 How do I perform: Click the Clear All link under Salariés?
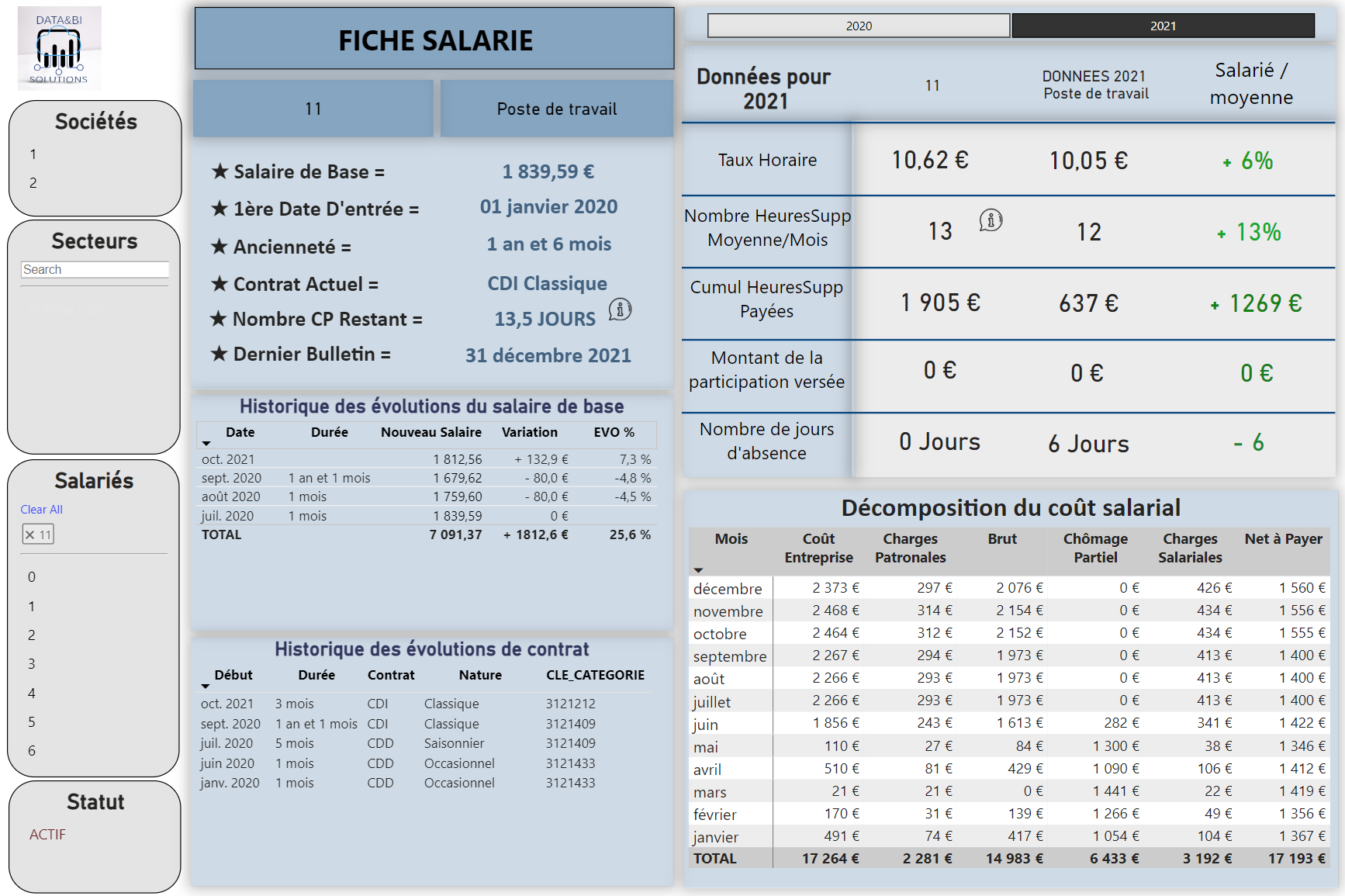41,510
